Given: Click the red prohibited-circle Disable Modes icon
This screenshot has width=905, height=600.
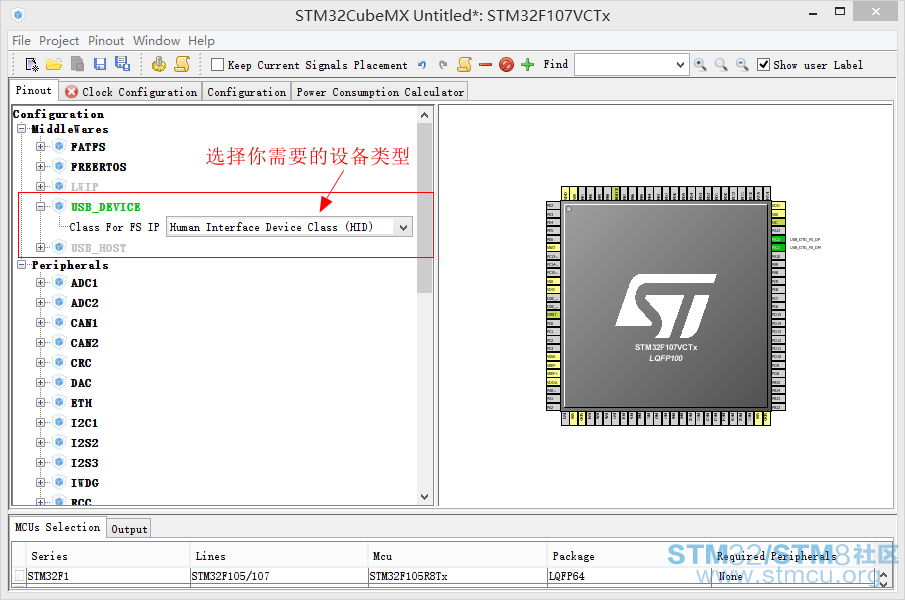Looking at the screenshot, I should 506,65.
